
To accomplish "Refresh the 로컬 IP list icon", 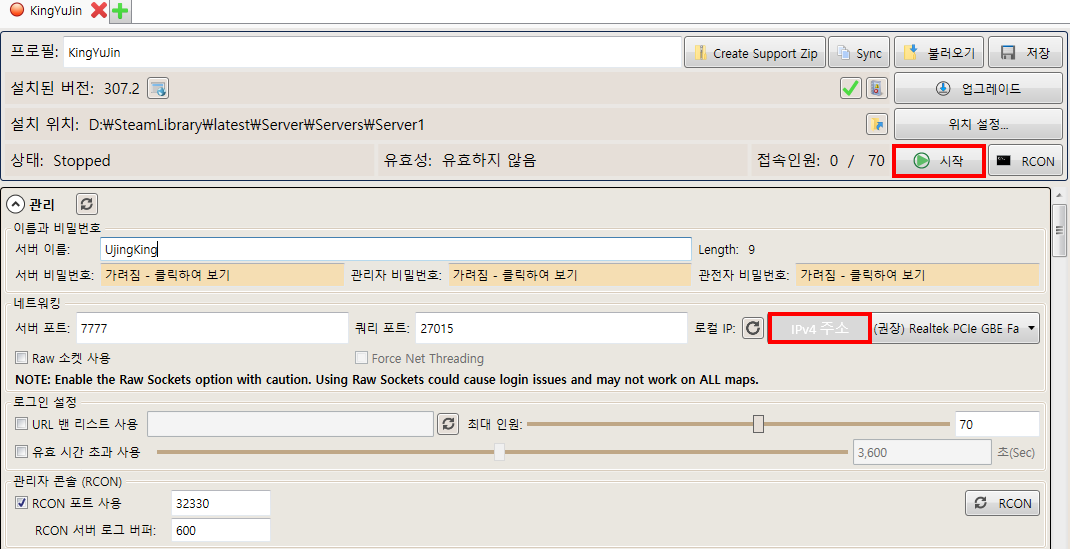I will tap(753, 329).
